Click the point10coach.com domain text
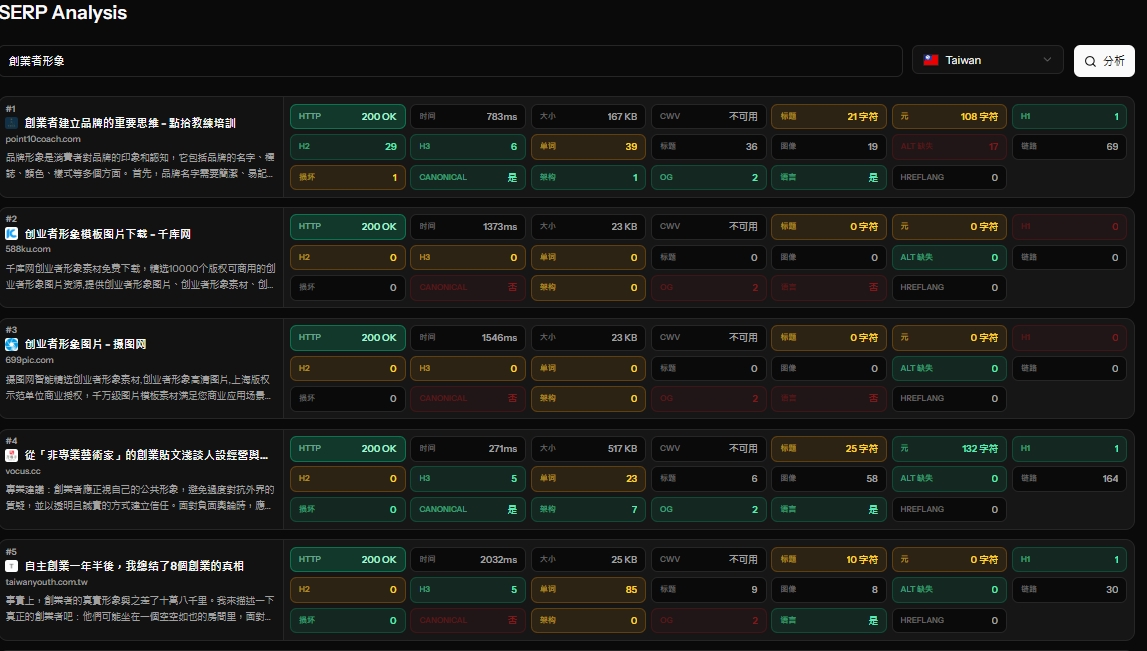The image size is (1147, 651). (43, 139)
